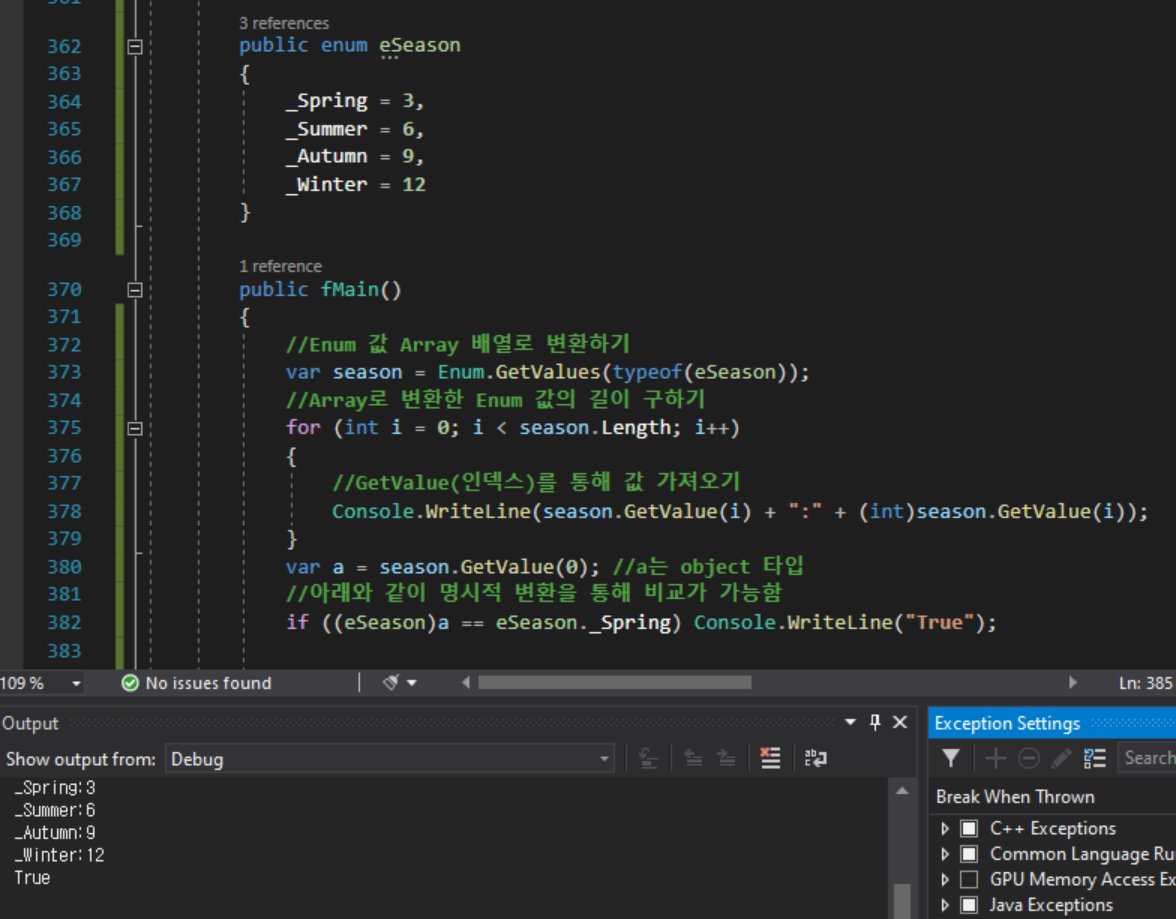Toggle the C++ Exceptions checkbox
This screenshot has height=919, width=1176.
(x=969, y=828)
